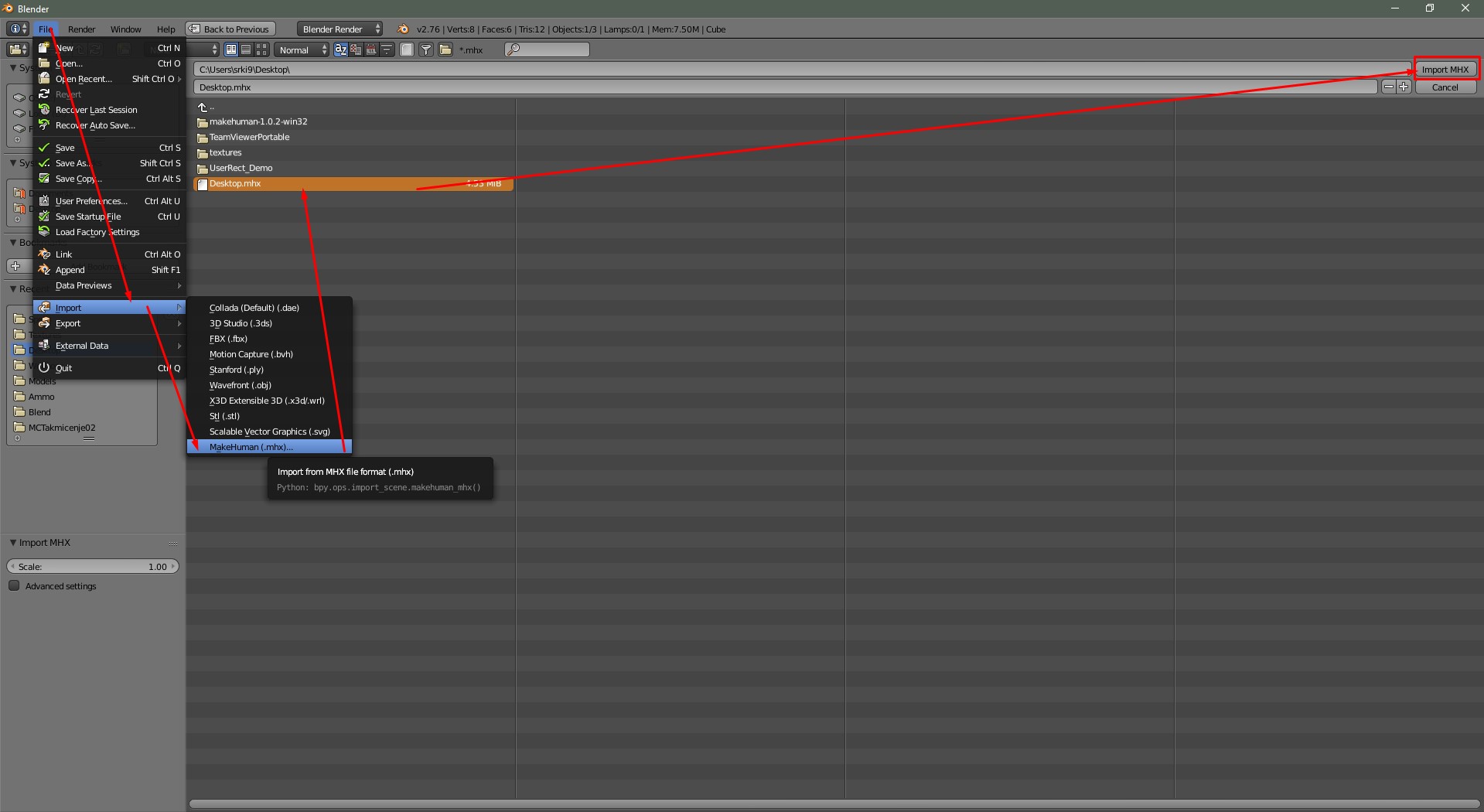Choose Open... from the File menu
Viewport: 1484px width, 812px height.
tap(109, 63)
